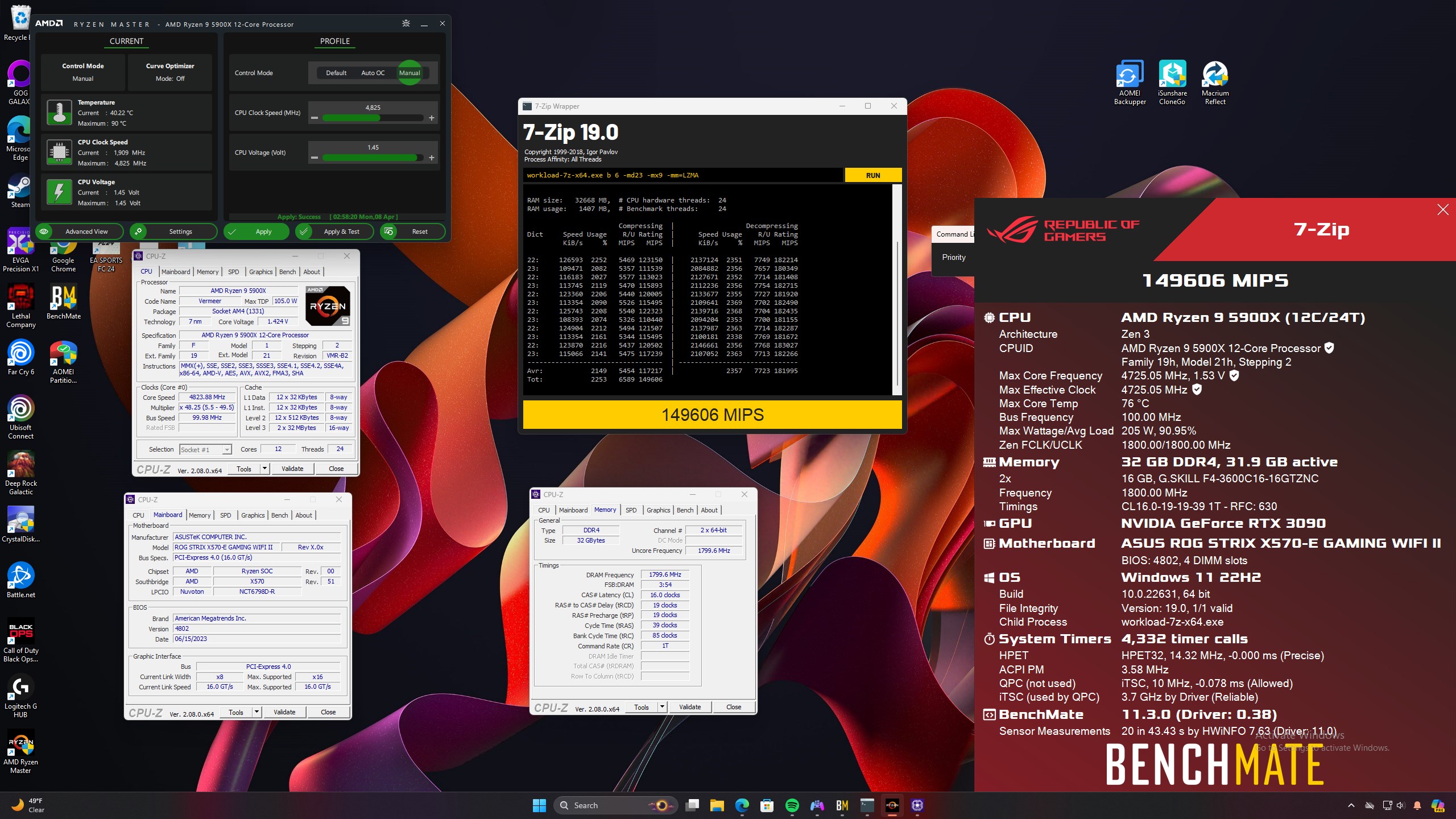Click Settings button in Ryzen Master
Screen dimensions: 1456x819
point(173,231)
